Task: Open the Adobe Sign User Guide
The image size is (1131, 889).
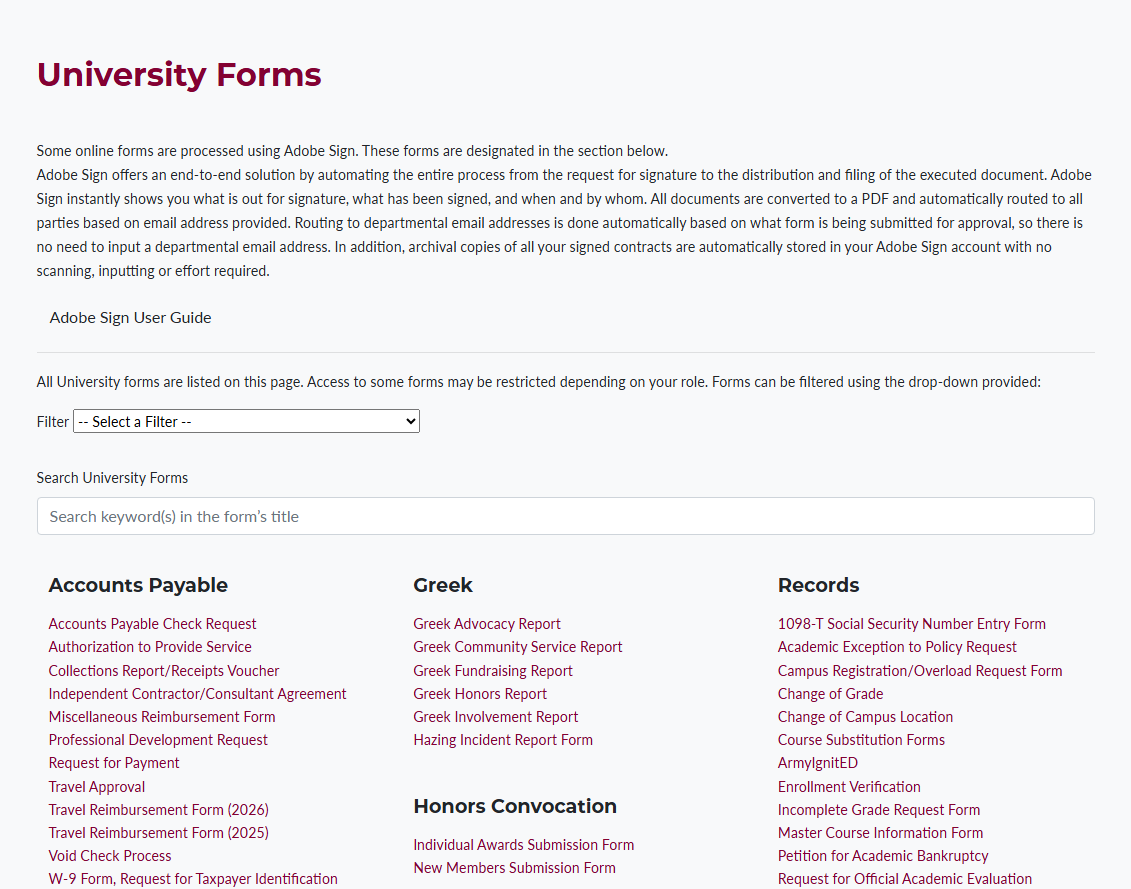Action: pyautogui.click(x=130, y=317)
